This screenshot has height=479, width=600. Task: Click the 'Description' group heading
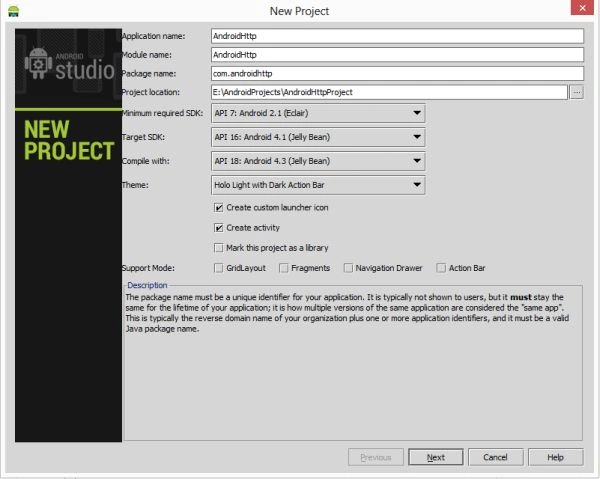[147, 285]
